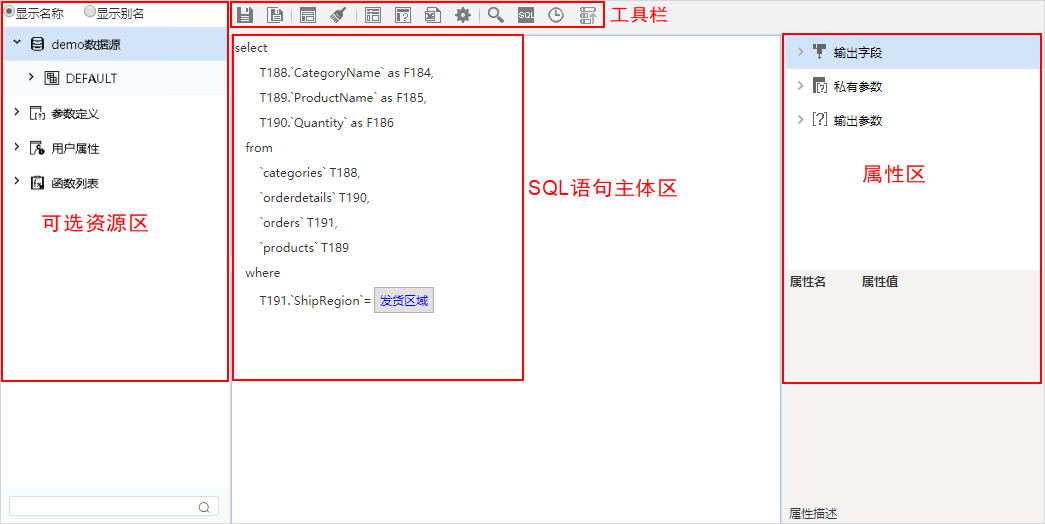1045x524 pixels.
Task: Click the line `orders` T191
Action: [x=299, y=223]
